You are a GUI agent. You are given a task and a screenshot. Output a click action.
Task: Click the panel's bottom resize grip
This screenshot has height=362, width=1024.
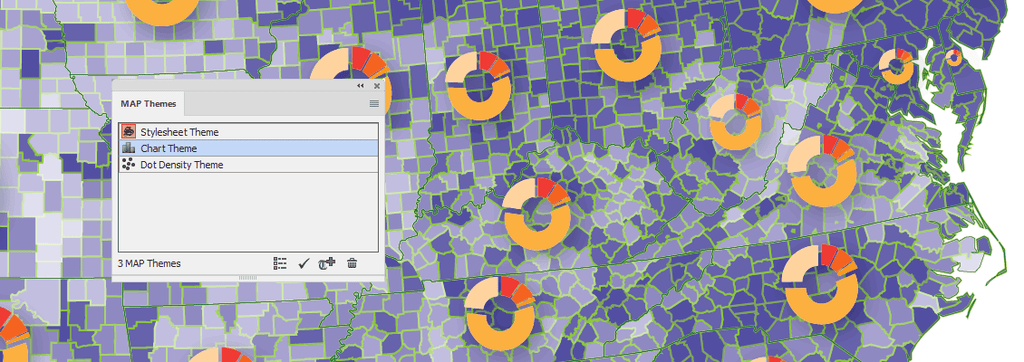point(249,278)
